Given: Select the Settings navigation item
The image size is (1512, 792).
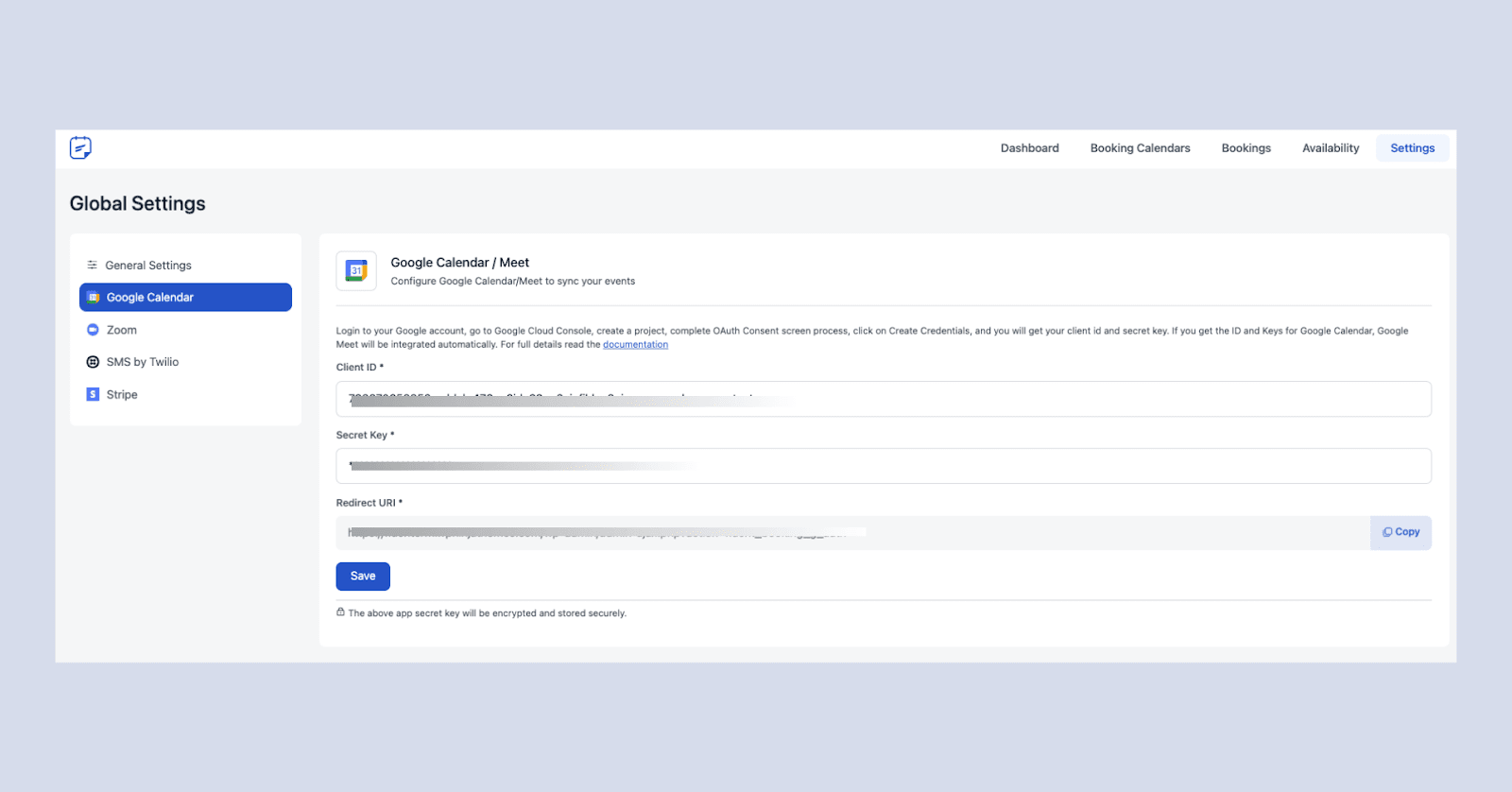Looking at the screenshot, I should (x=1412, y=148).
